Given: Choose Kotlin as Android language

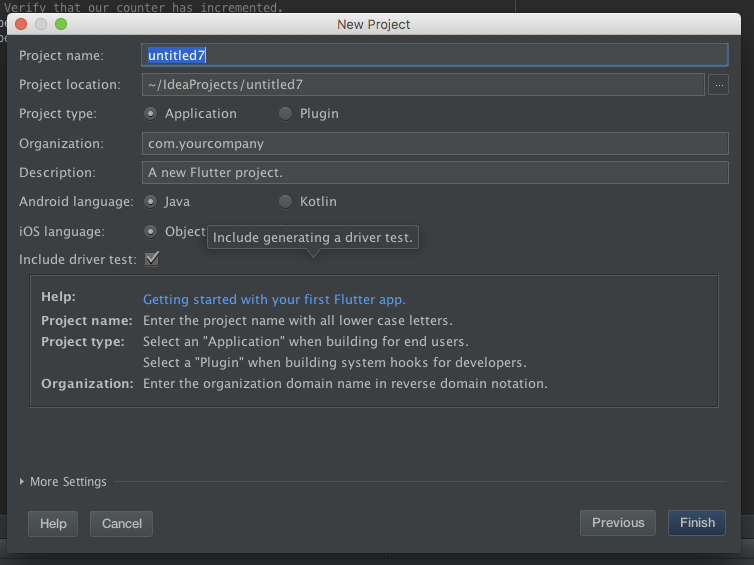Looking at the screenshot, I should pos(286,202).
